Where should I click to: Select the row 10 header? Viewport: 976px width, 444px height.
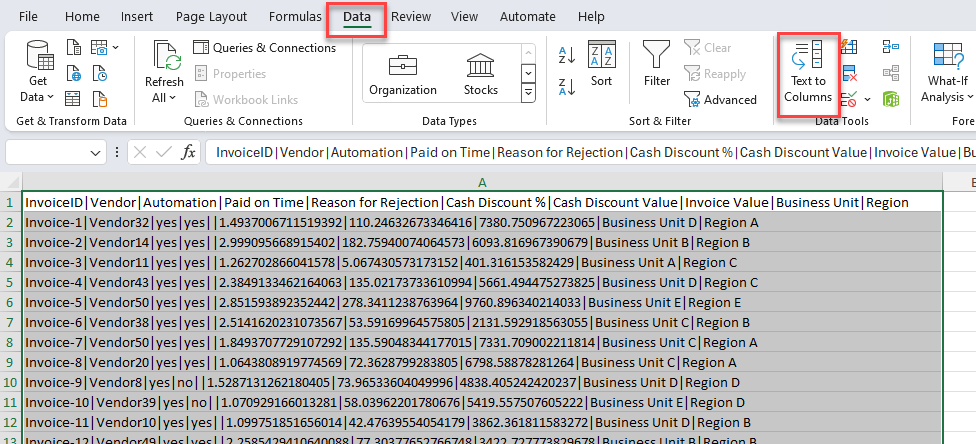click(x=10, y=382)
